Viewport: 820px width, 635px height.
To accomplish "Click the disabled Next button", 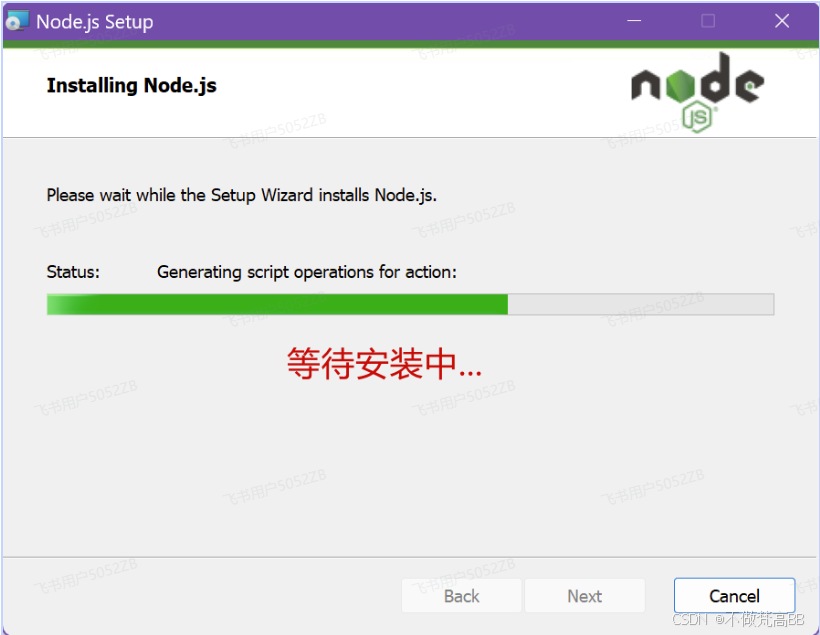I will [x=585, y=596].
